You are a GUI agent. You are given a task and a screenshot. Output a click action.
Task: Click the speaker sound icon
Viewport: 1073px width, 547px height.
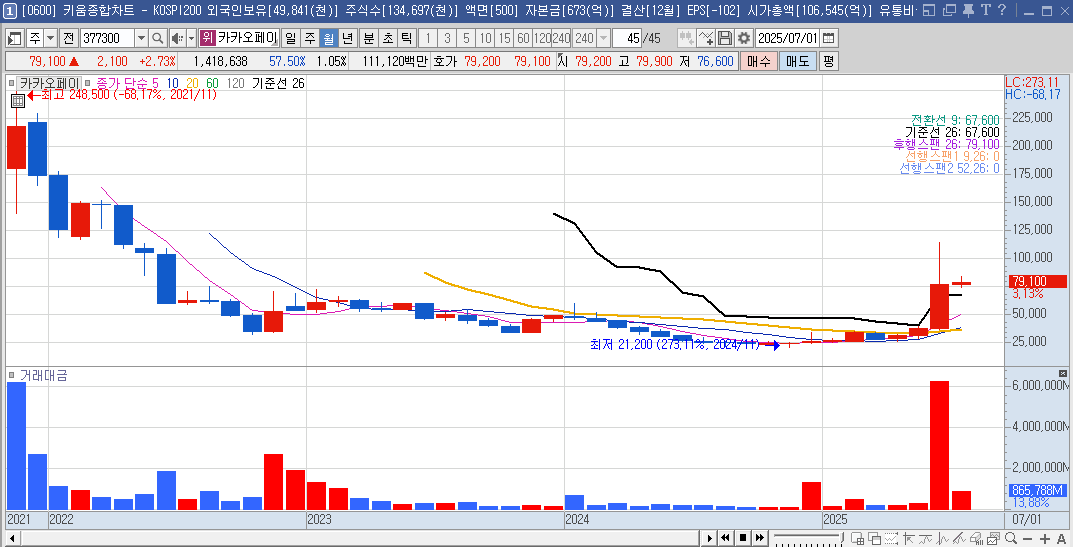(x=177, y=38)
